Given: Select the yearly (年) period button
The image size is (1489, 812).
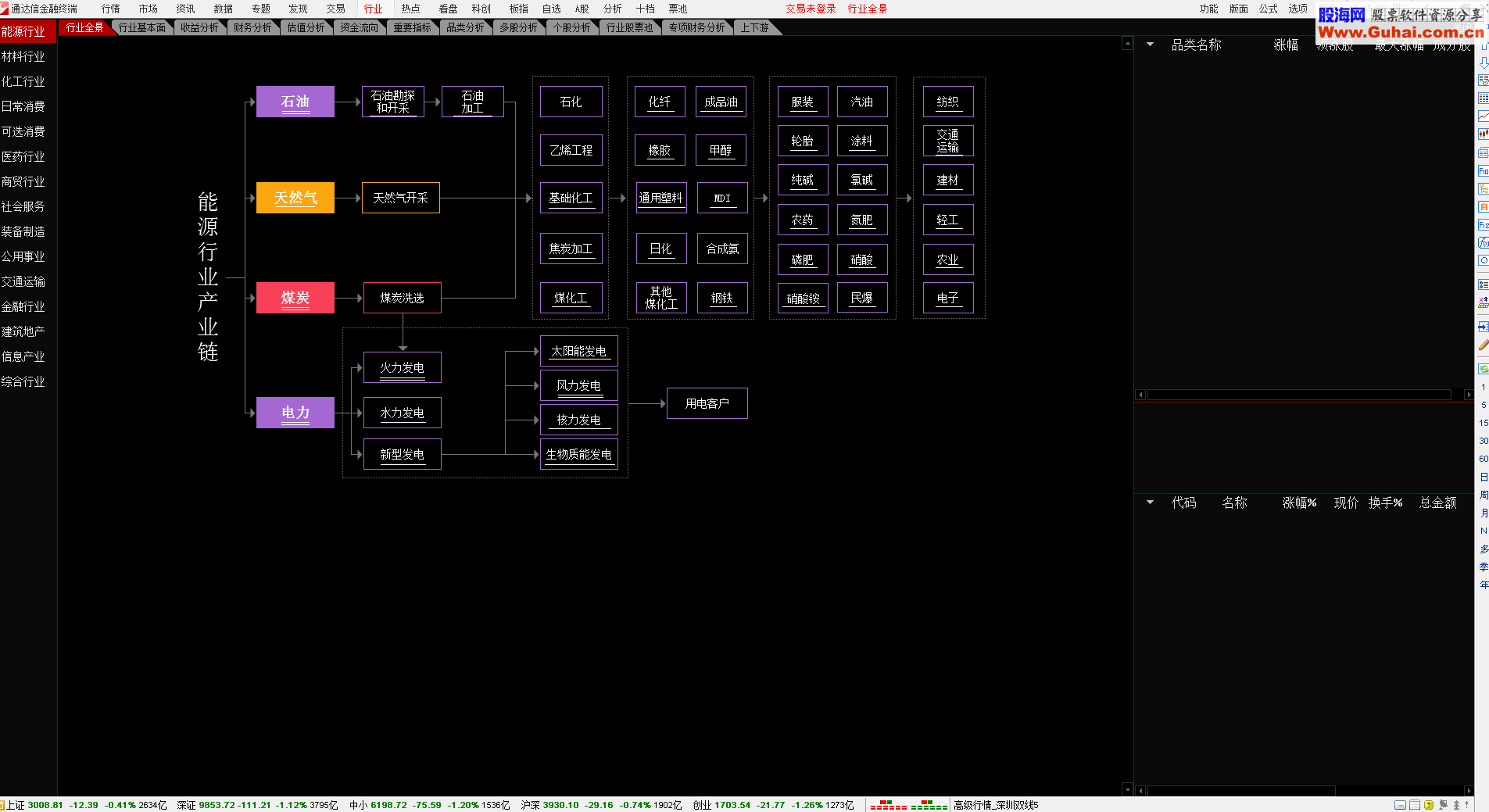Looking at the screenshot, I should [1483, 585].
